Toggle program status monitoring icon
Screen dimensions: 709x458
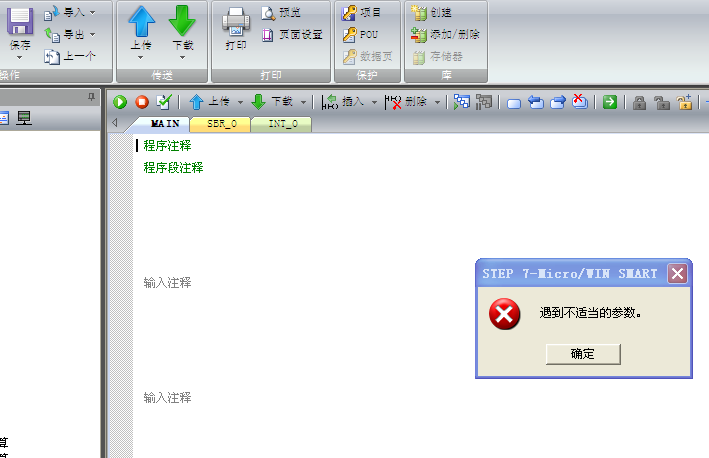click(462, 102)
